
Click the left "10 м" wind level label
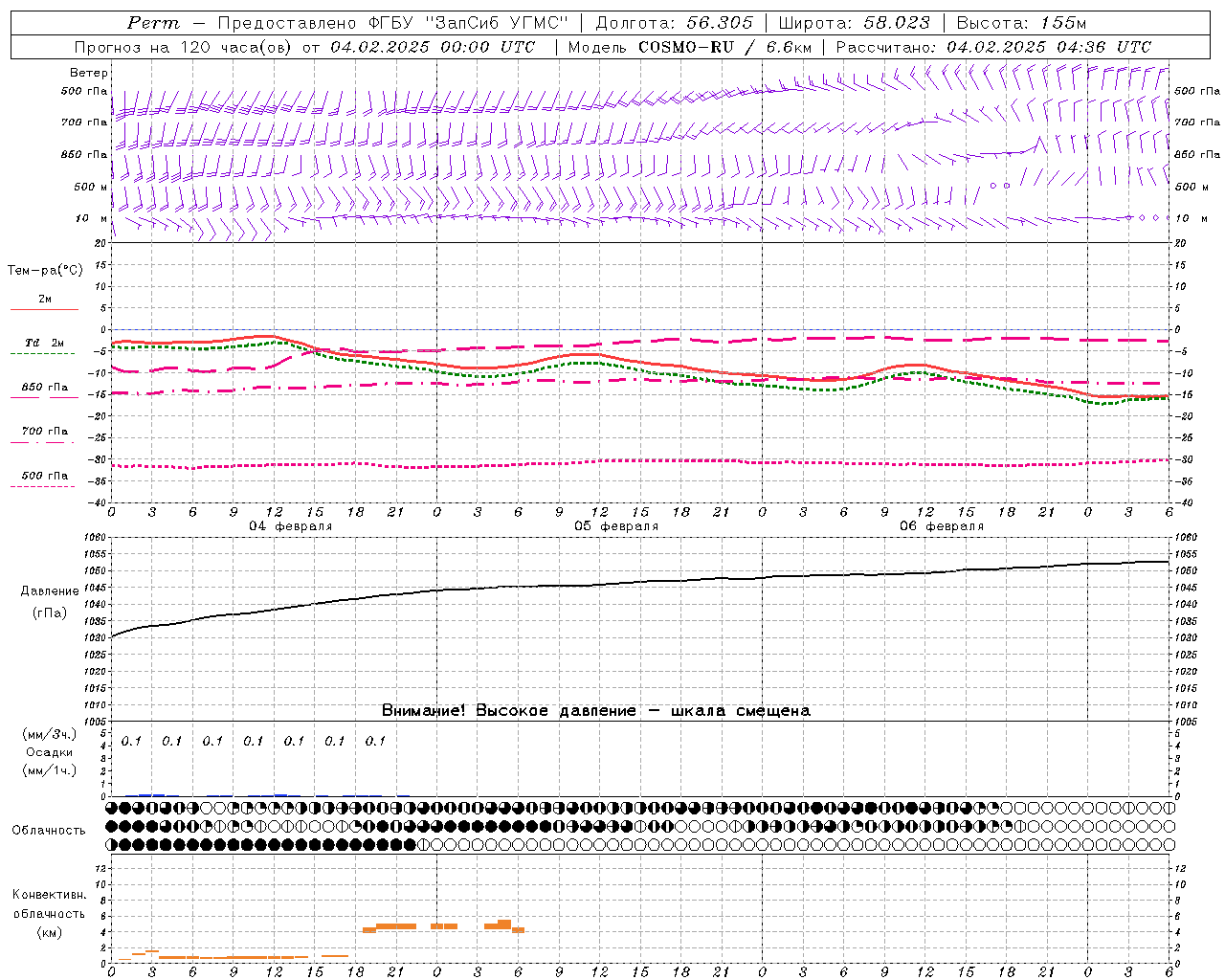coord(92,218)
